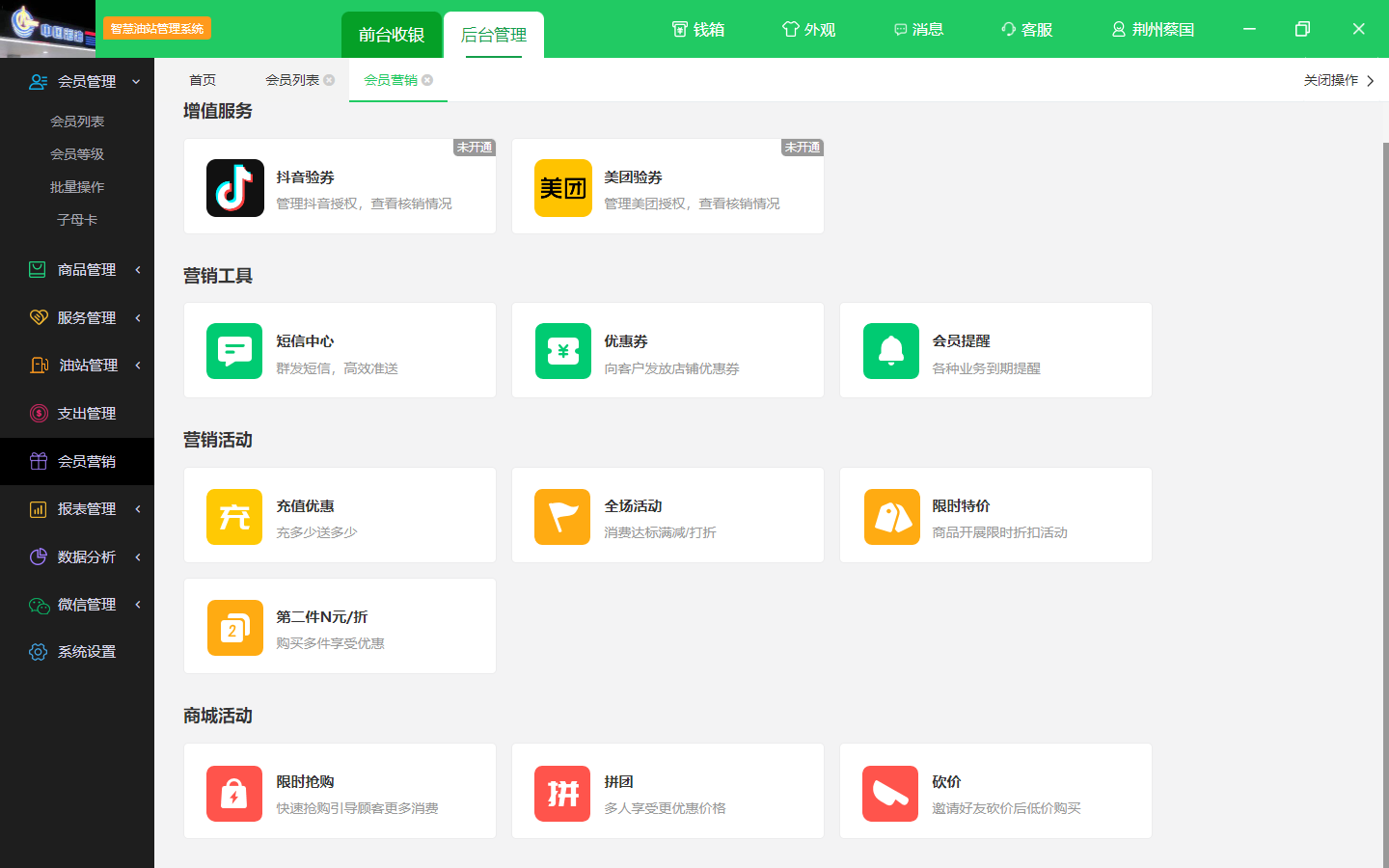Open the Douyin voucher verification icon
Screen dimensions: 1389x868
coord(234,188)
